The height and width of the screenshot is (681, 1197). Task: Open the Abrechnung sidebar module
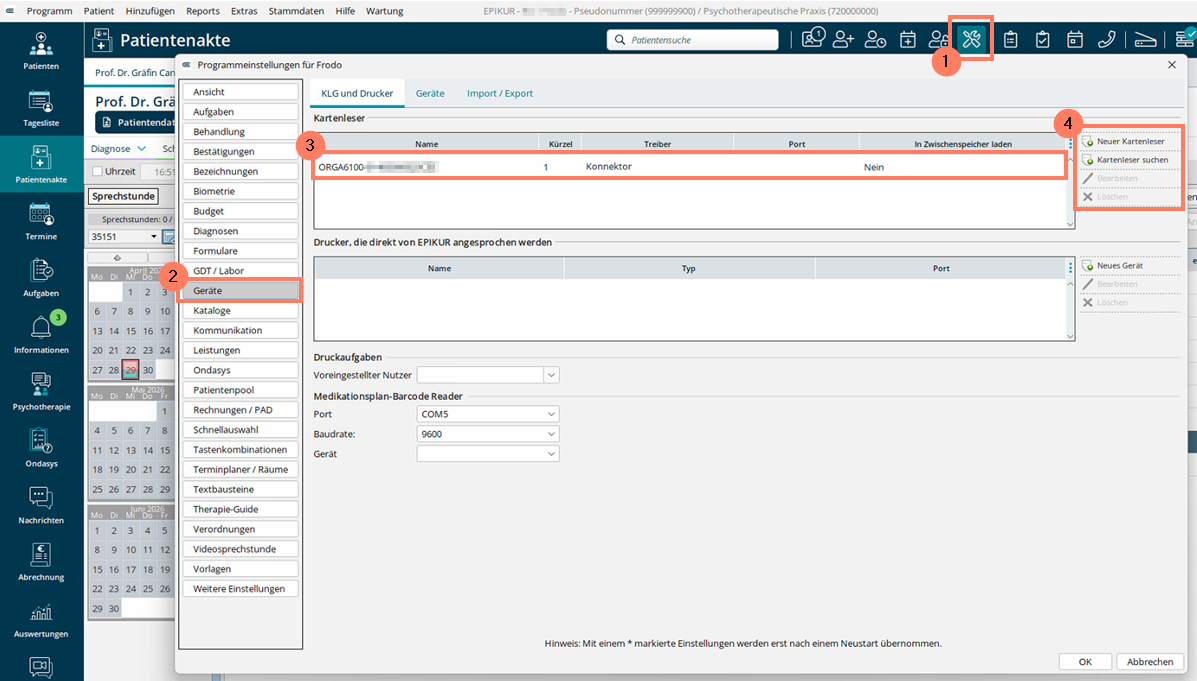(41, 562)
